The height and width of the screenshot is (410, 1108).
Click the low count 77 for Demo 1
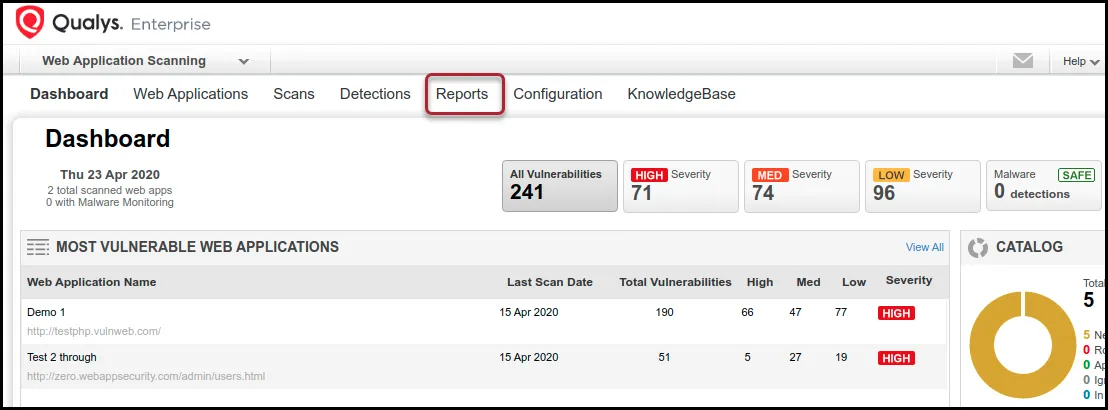point(841,312)
